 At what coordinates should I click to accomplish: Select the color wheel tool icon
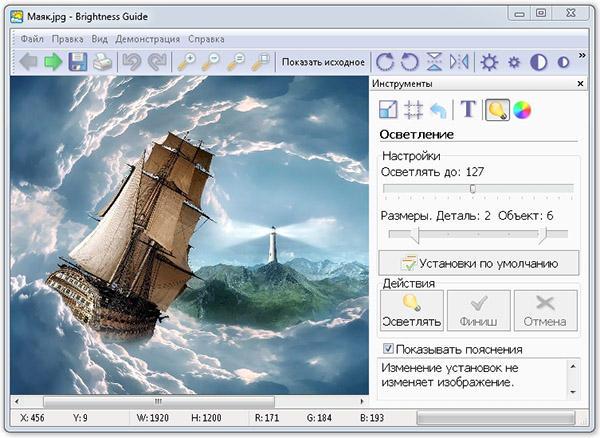click(x=522, y=110)
